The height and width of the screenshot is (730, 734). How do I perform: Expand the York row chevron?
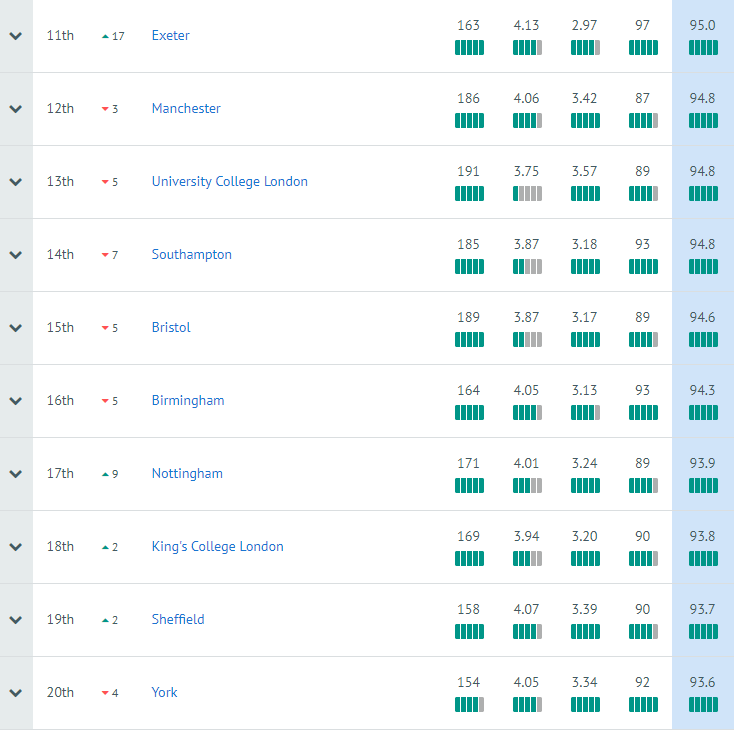[x=16, y=693]
